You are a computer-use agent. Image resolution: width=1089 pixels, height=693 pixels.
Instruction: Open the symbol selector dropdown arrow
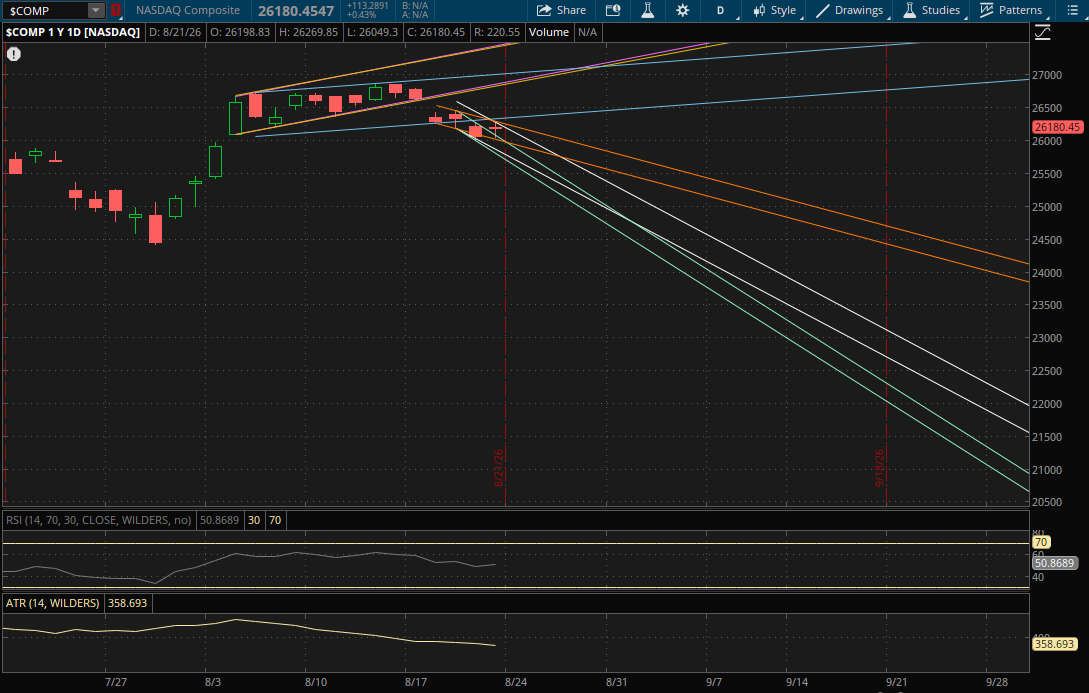(96, 10)
